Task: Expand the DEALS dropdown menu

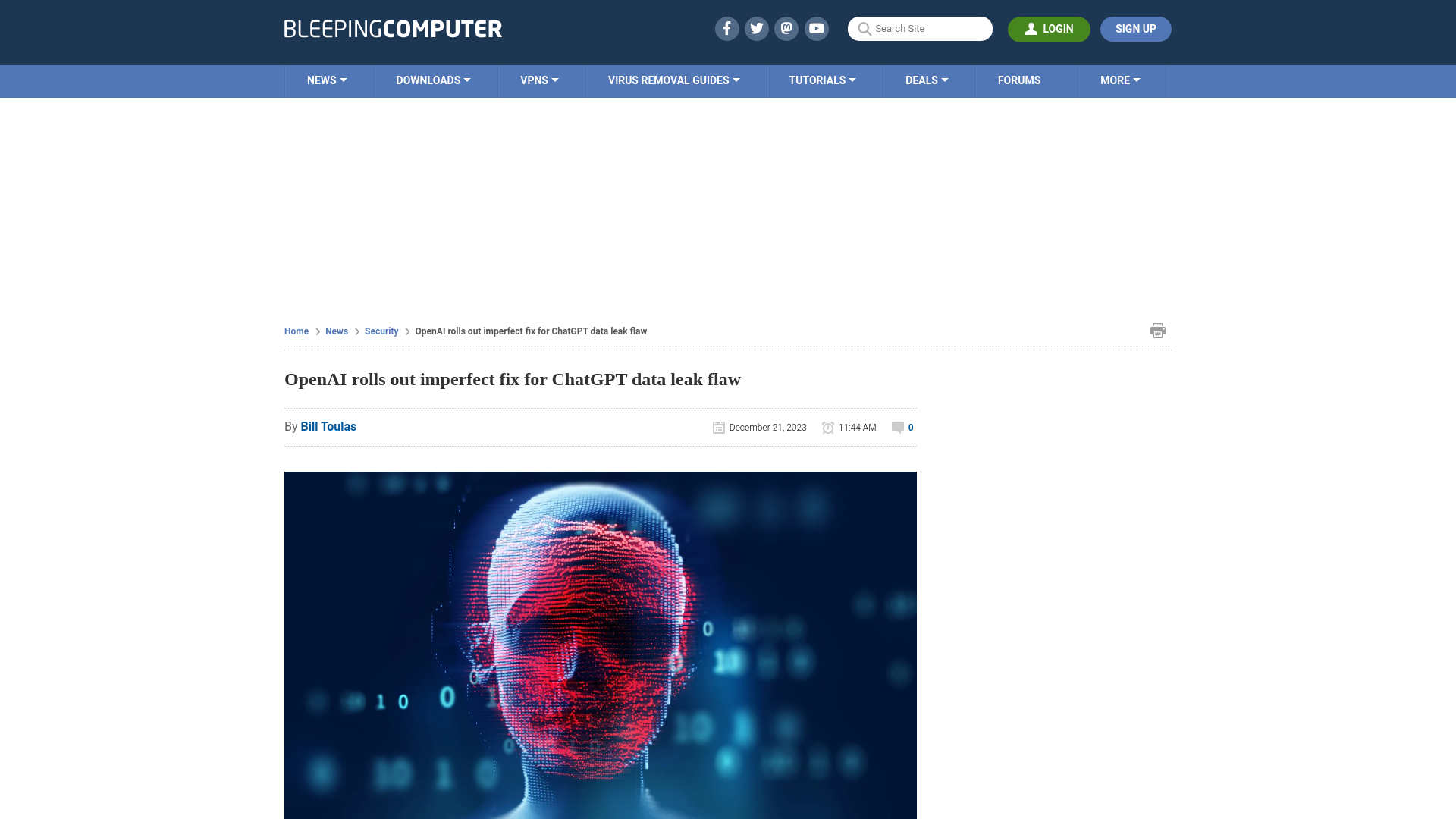Action: (926, 81)
